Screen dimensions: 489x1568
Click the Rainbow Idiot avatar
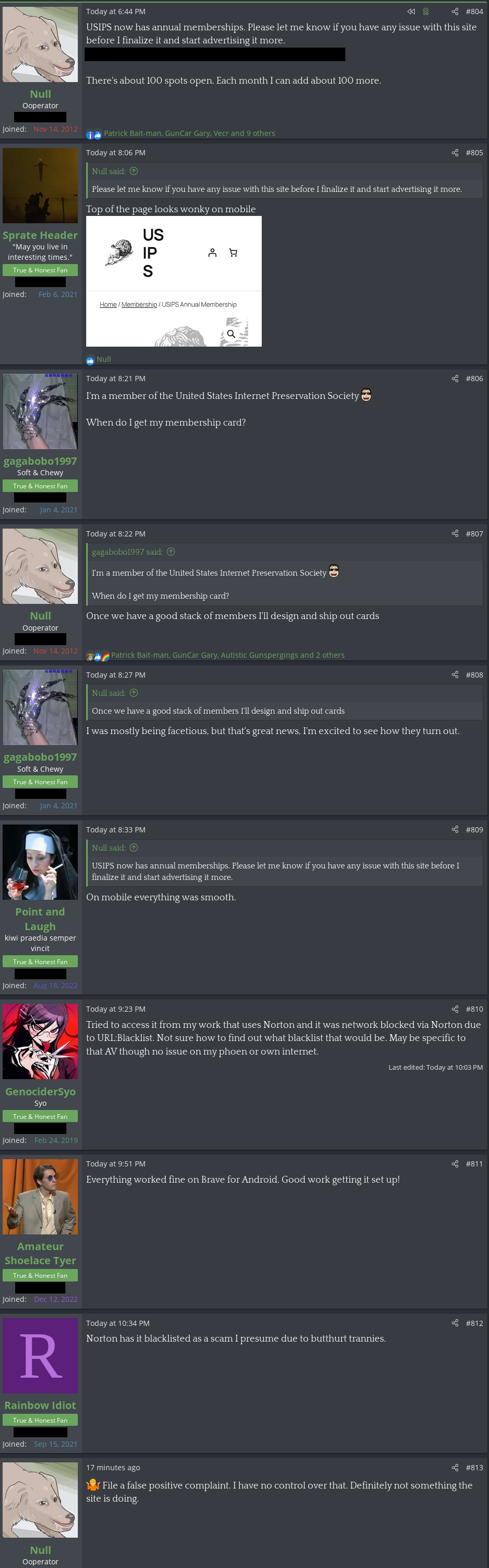coord(40,1356)
